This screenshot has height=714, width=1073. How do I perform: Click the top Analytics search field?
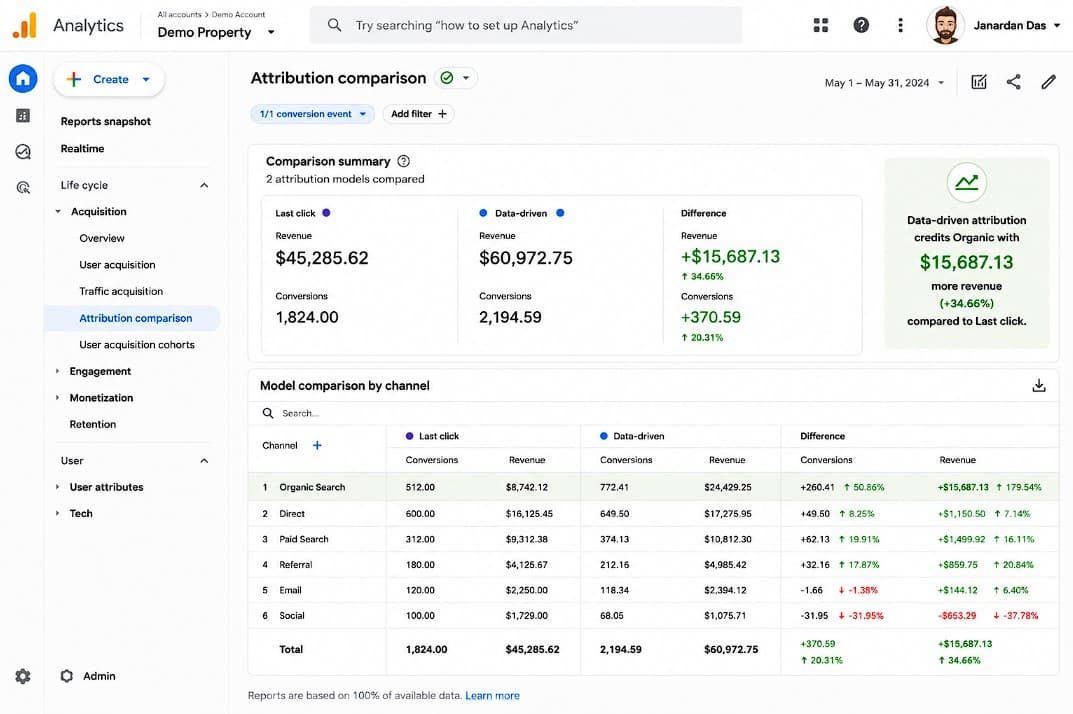click(x=526, y=25)
